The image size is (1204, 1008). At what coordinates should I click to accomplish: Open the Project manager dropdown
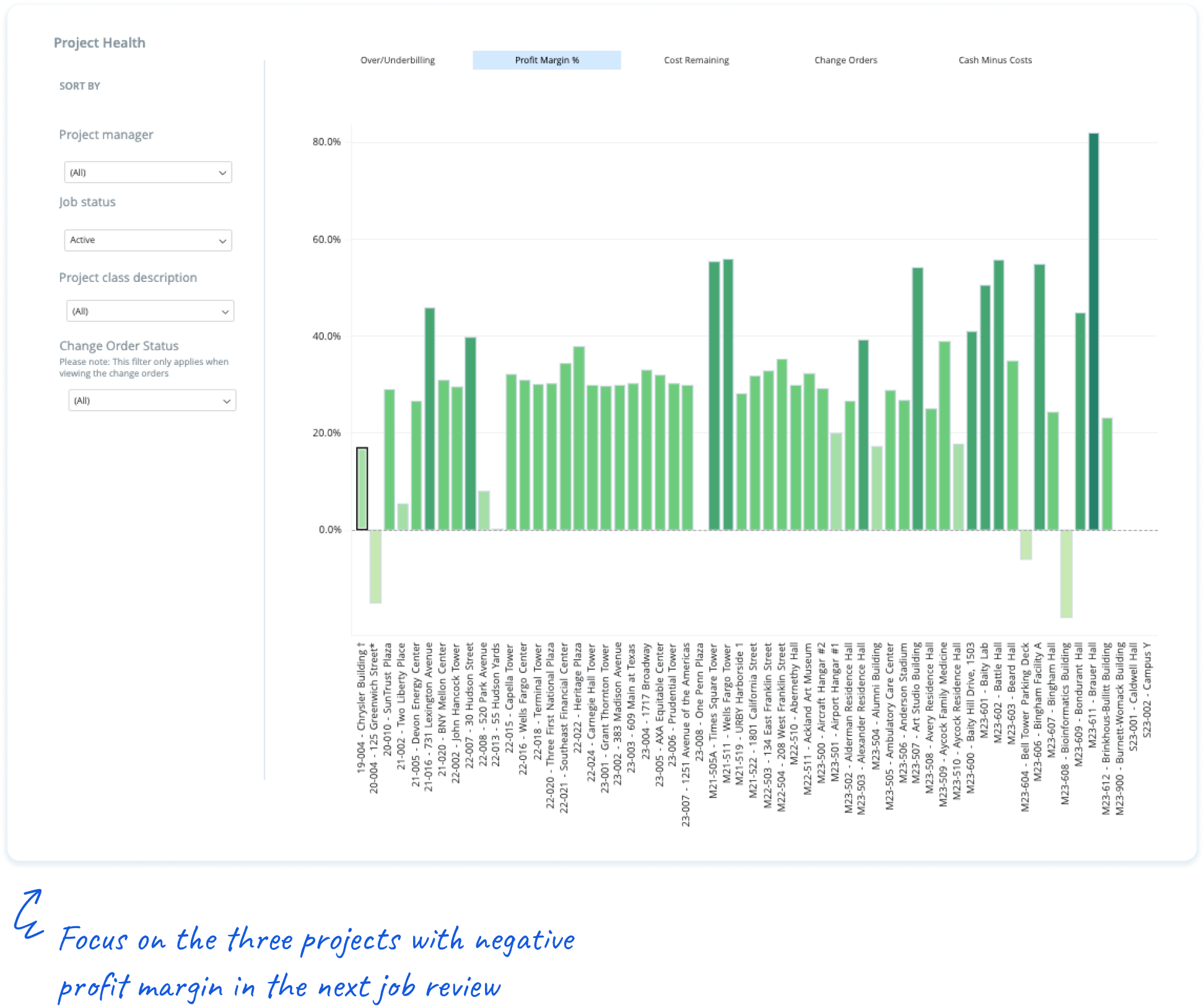click(148, 172)
